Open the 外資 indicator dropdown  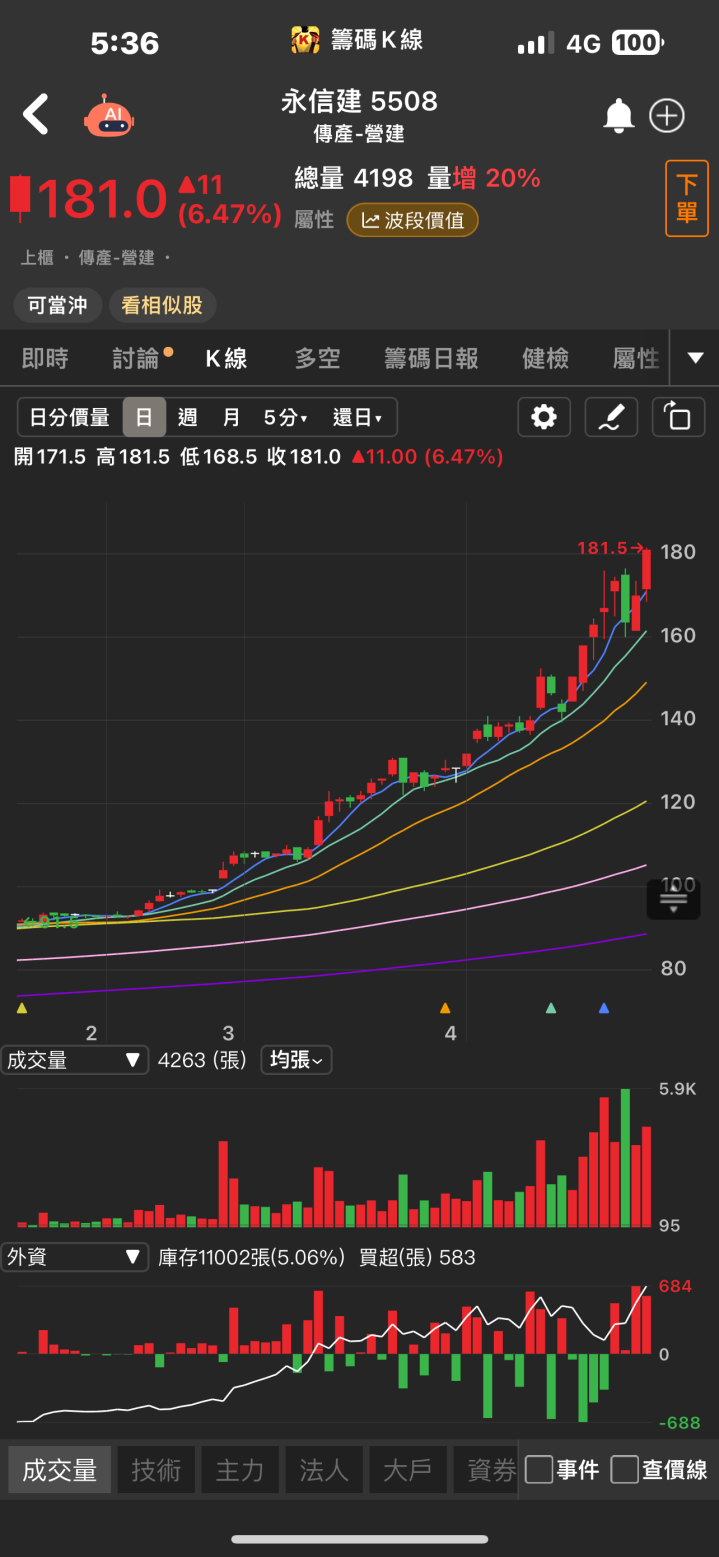75,1257
